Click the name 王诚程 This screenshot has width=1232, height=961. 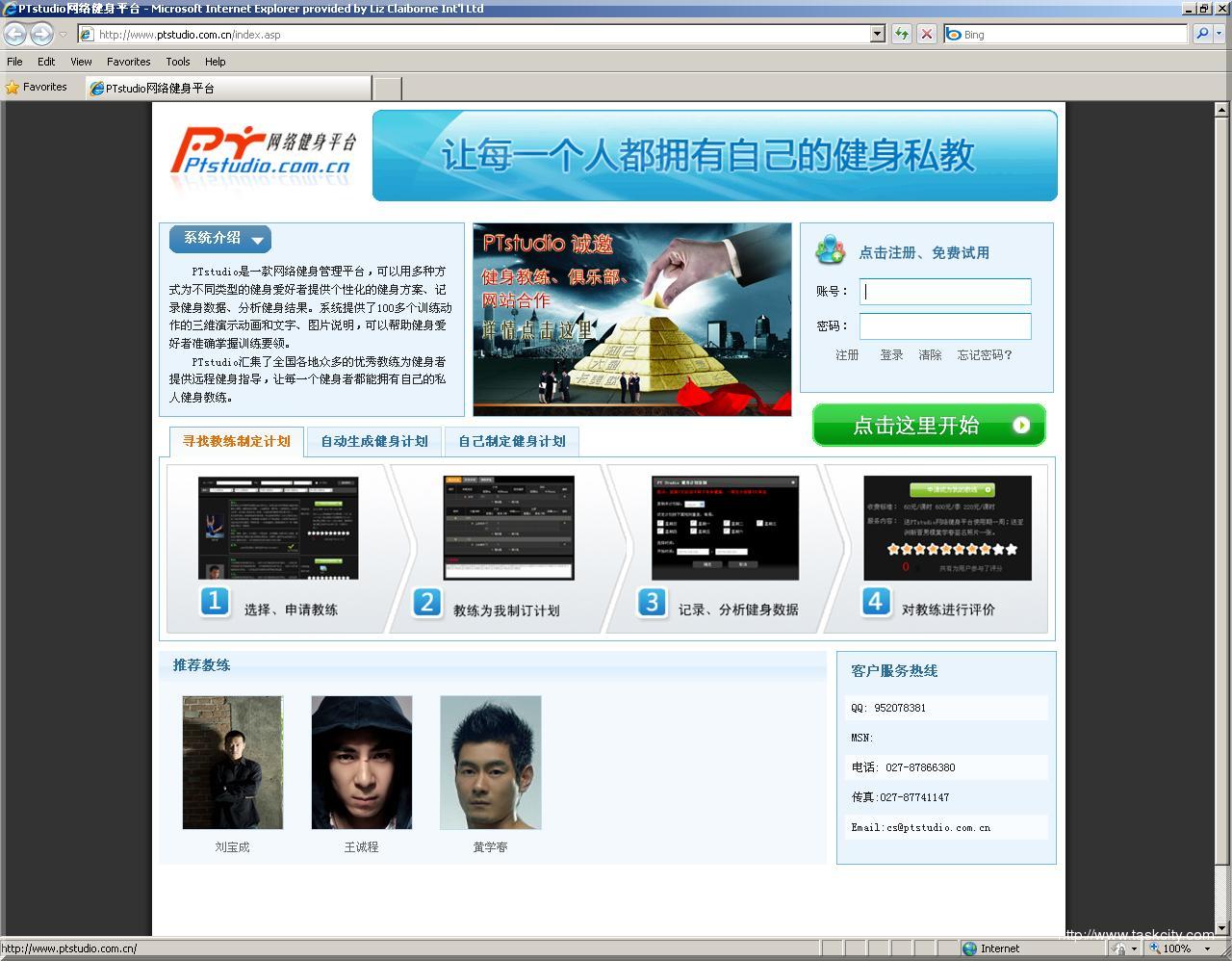(x=362, y=847)
